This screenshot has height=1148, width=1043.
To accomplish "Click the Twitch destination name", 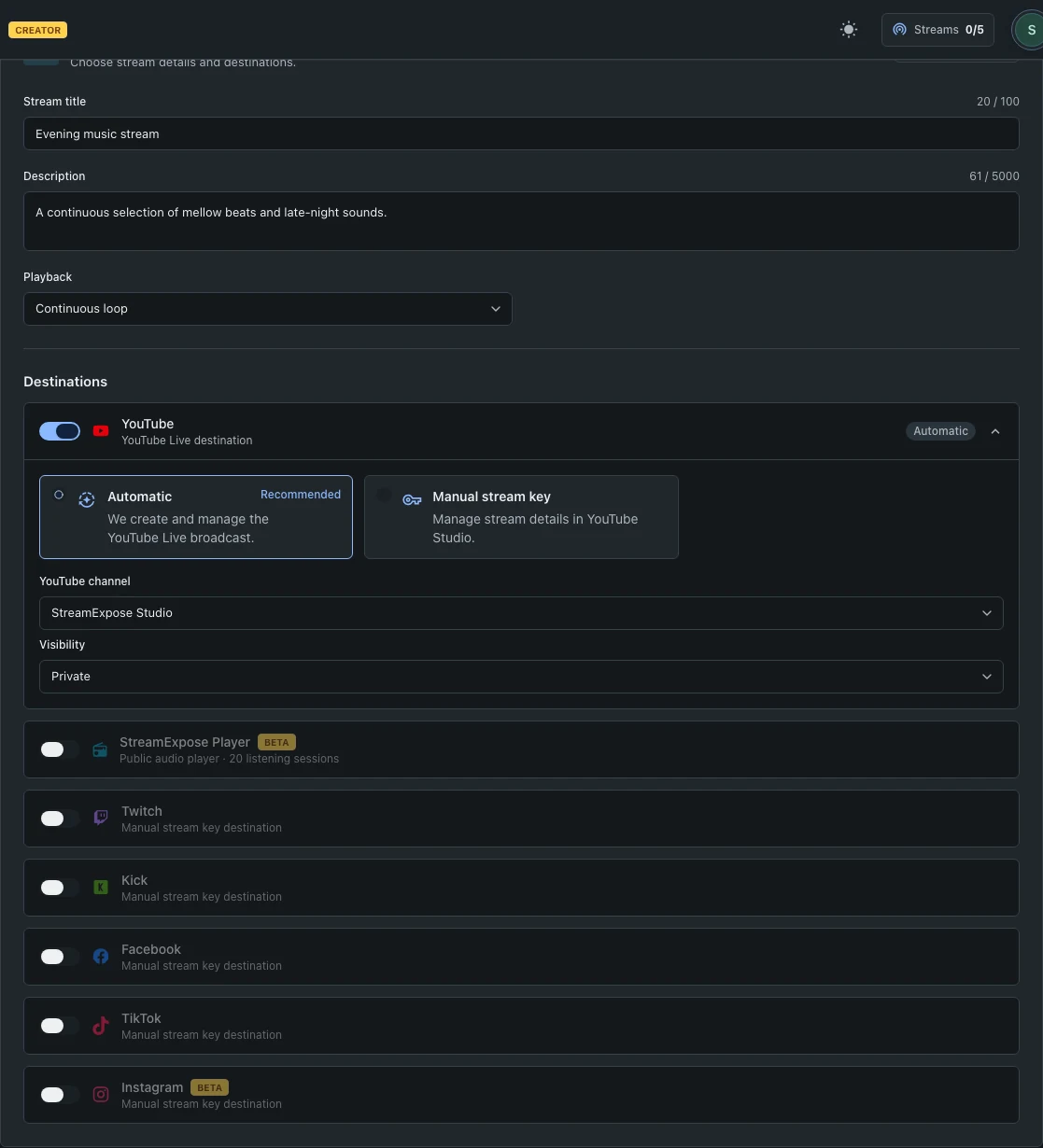I will [142, 811].
